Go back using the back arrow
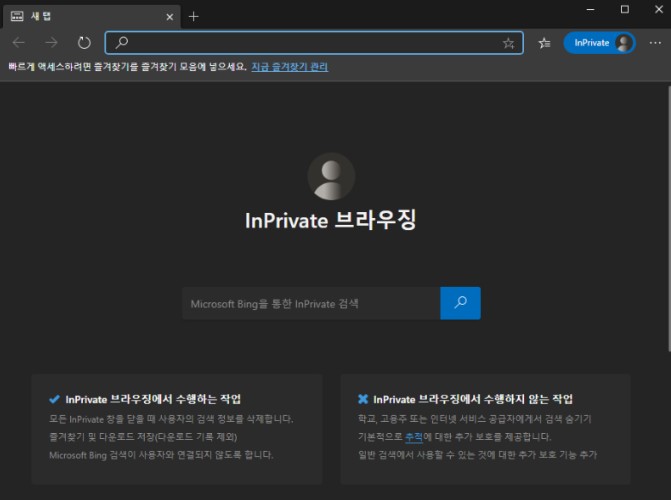The image size is (671, 500). pyautogui.click(x=19, y=42)
